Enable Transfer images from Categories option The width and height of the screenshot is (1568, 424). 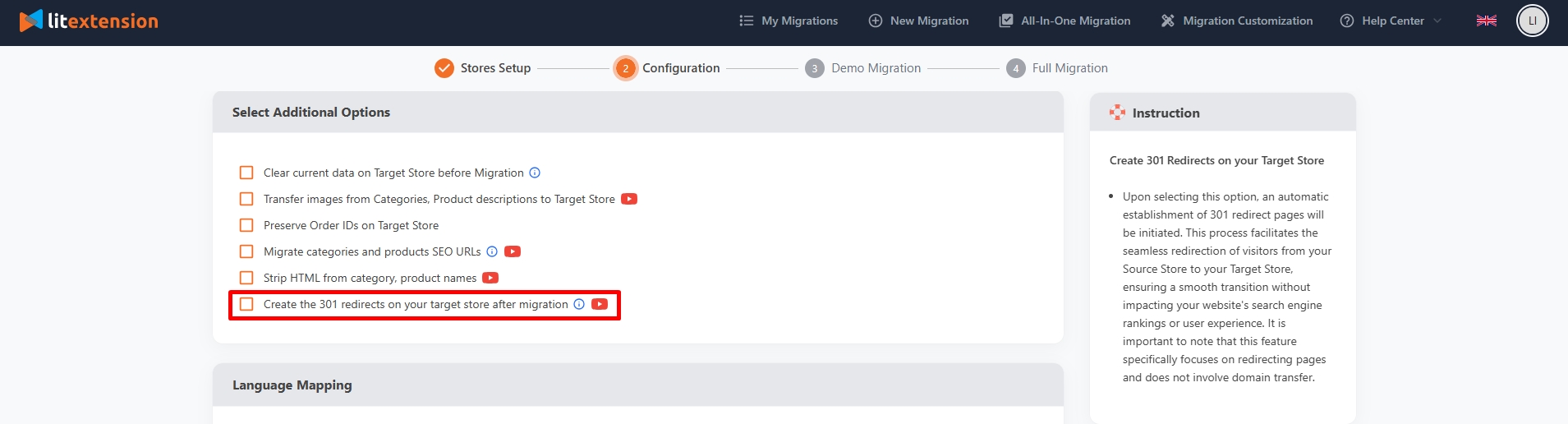click(246, 199)
